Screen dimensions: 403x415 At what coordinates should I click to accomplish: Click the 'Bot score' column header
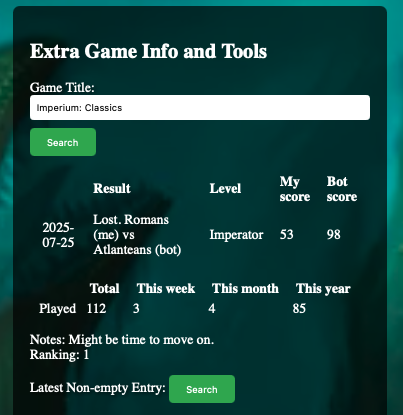point(342,189)
